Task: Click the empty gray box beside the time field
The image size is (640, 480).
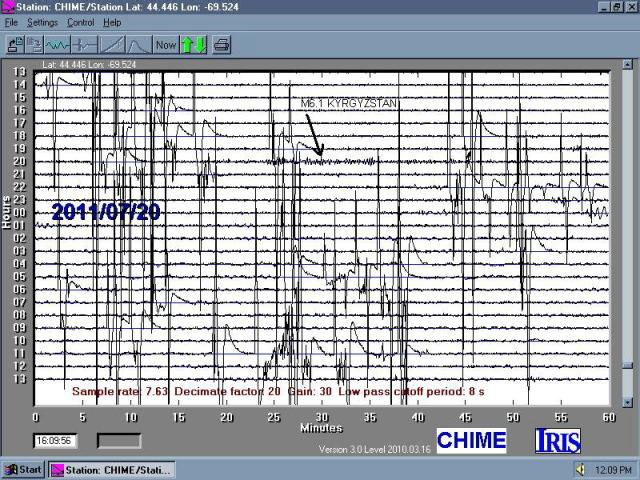Action: point(118,440)
